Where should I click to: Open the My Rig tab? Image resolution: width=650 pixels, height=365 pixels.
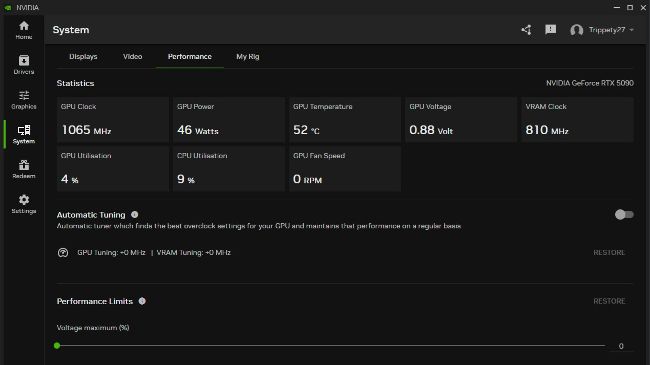(x=248, y=57)
